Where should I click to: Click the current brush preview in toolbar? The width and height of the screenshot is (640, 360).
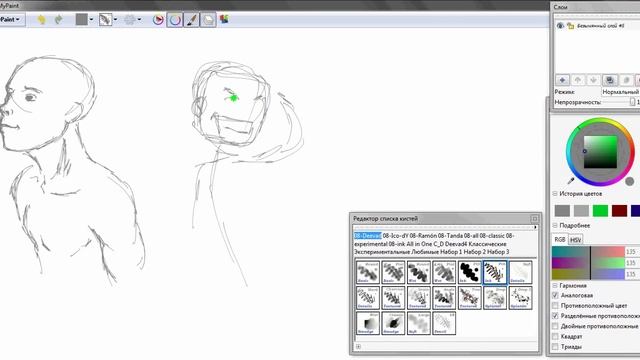tap(105, 19)
